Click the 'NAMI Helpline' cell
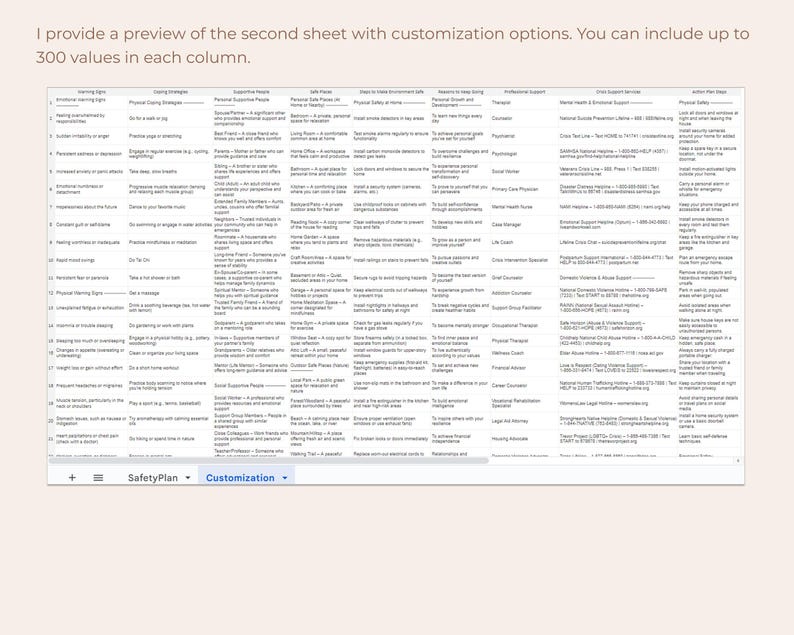 click(x=618, y=207)
